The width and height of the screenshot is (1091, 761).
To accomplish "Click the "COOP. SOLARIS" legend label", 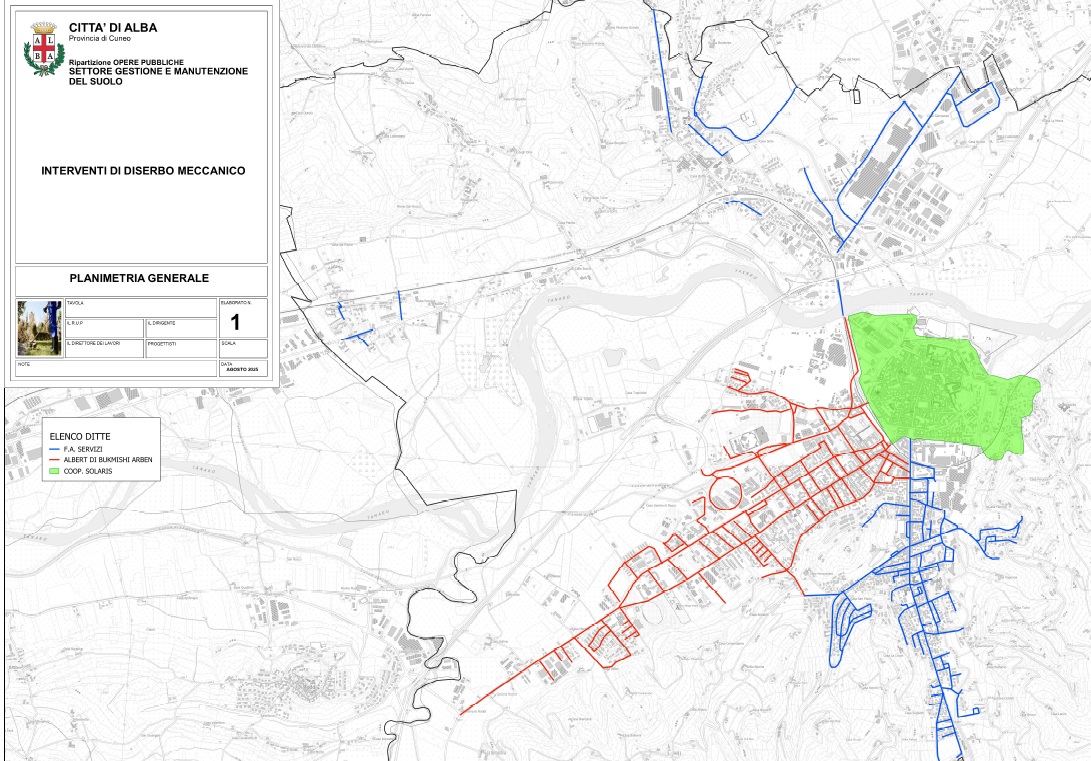I will [x=88, y=472].
